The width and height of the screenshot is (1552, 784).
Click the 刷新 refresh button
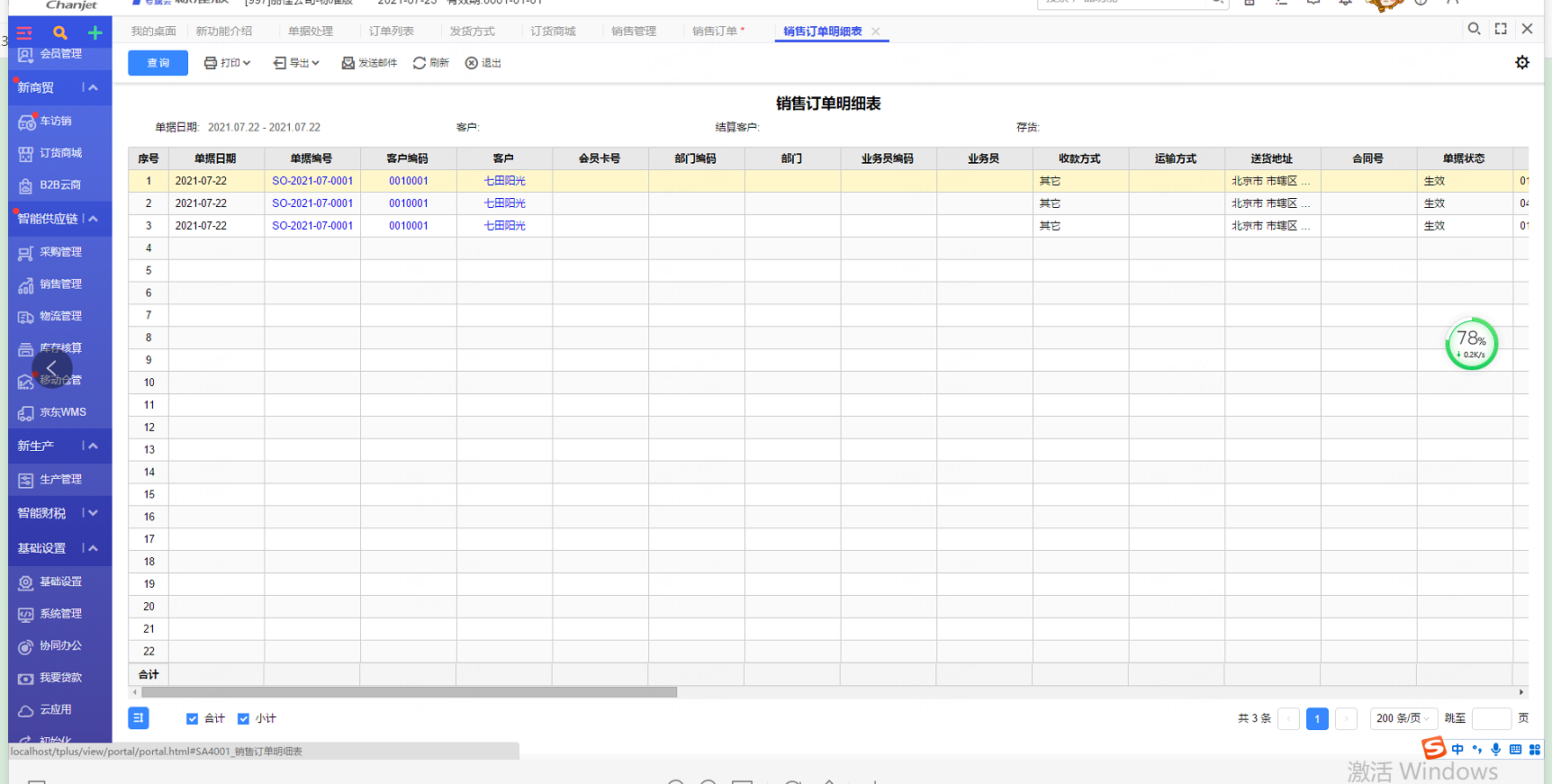431,63
